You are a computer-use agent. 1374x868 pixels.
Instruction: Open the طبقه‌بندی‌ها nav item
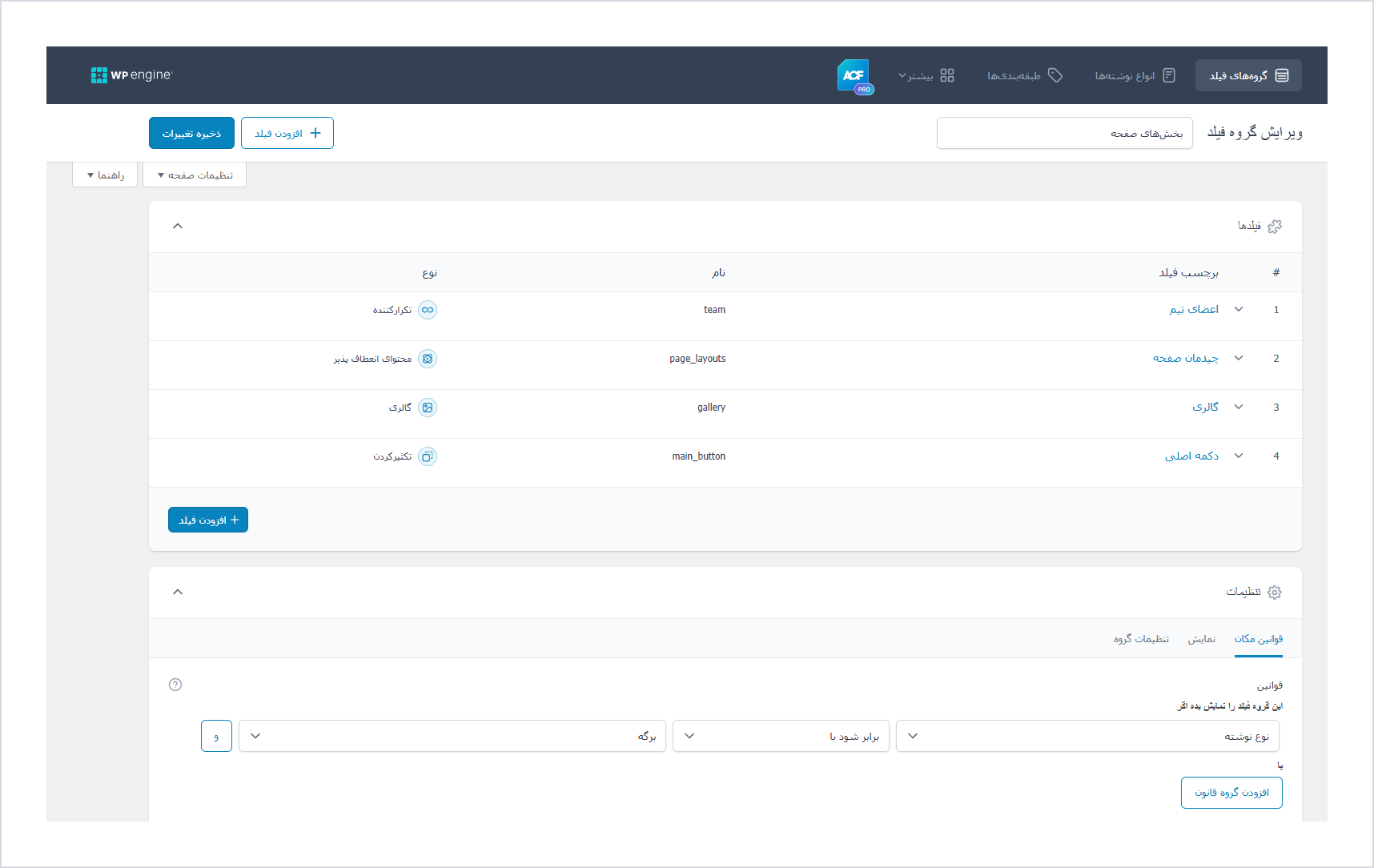[x=1025, y=75]
